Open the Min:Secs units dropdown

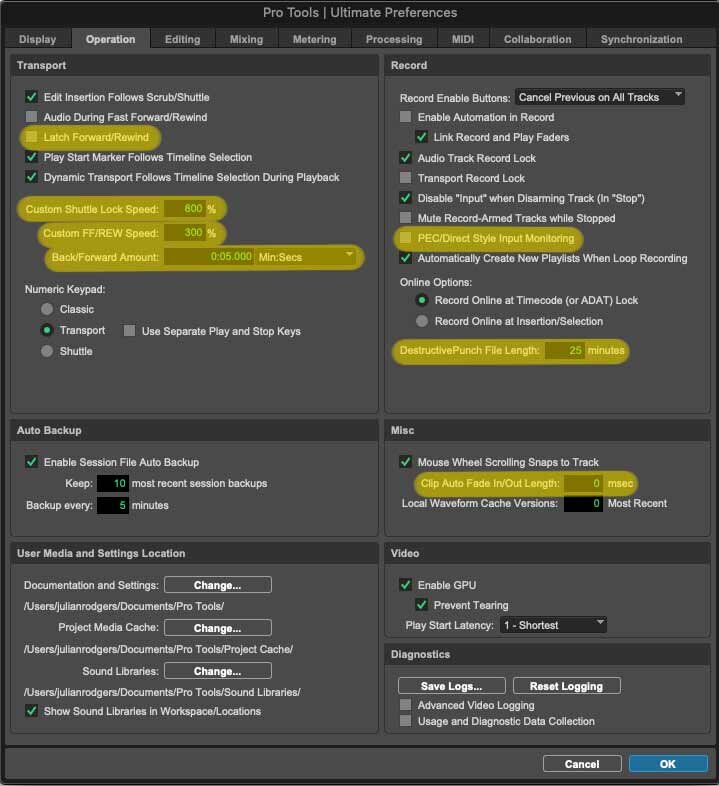click(305, 257)
